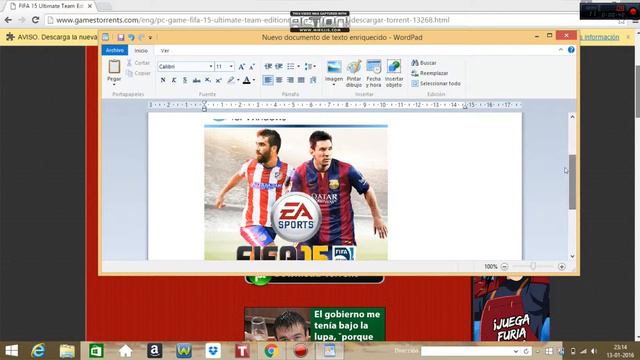Click the WordPad scrollbar down arrow
Image resolution: width=640 pixels, height=360 pixels.
tap(572, 256)
